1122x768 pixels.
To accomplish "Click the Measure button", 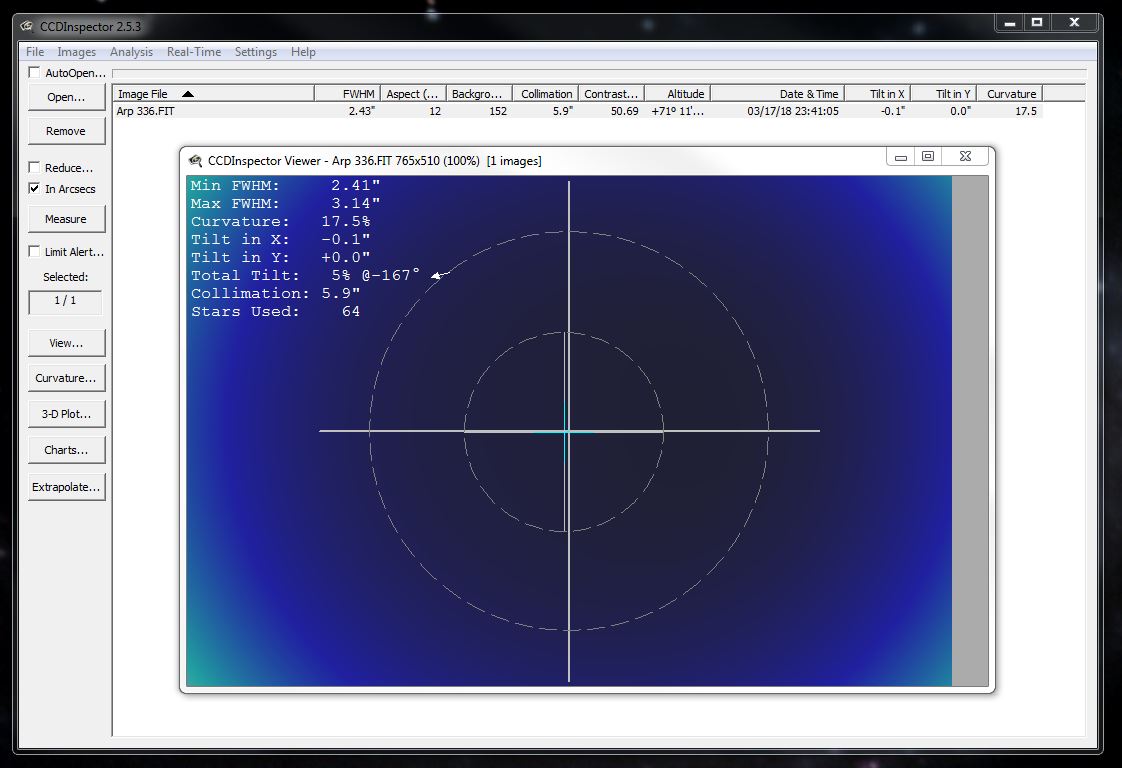I will 67,219.
